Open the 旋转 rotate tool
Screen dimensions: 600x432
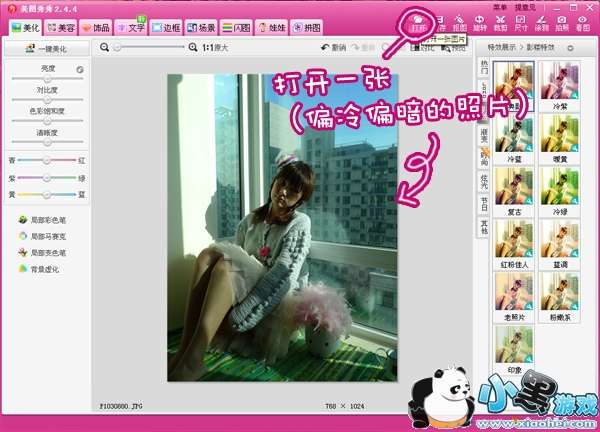point(479,23)
